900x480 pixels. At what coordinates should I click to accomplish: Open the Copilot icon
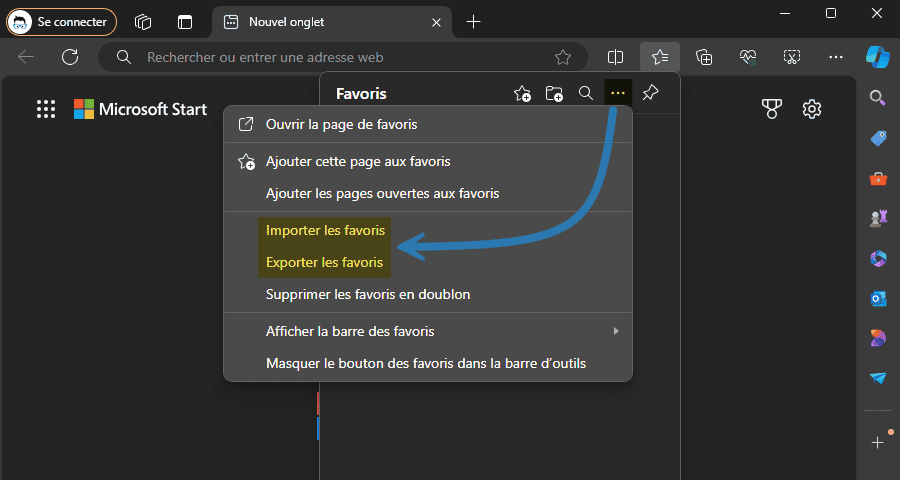click(x=878, y=57)
